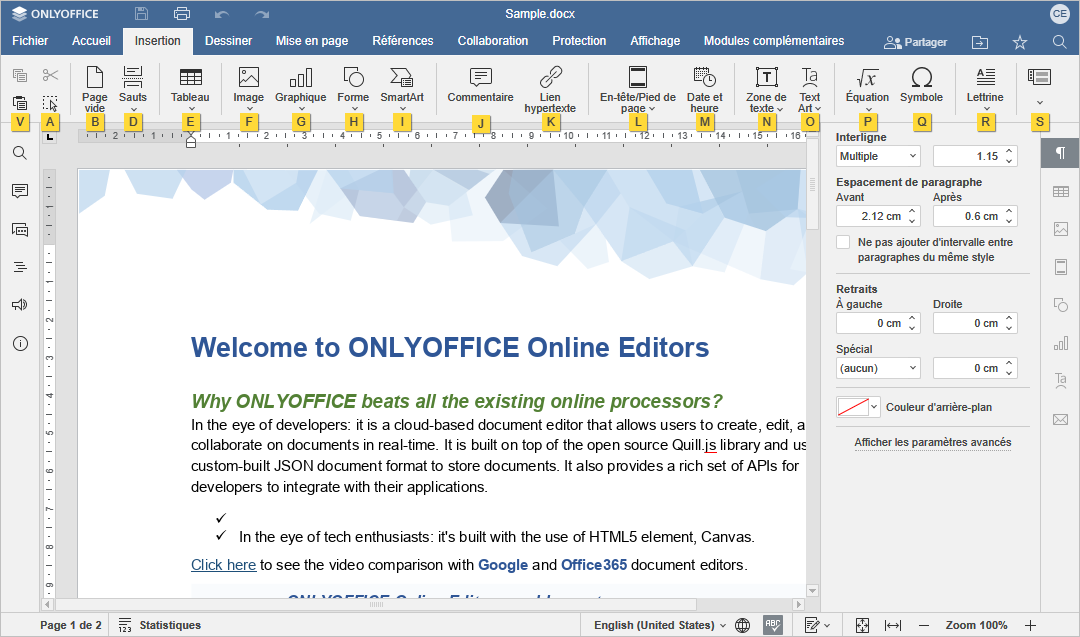1080x637 pixels.
Task: Click the Partager button
Action: (916, 42)
